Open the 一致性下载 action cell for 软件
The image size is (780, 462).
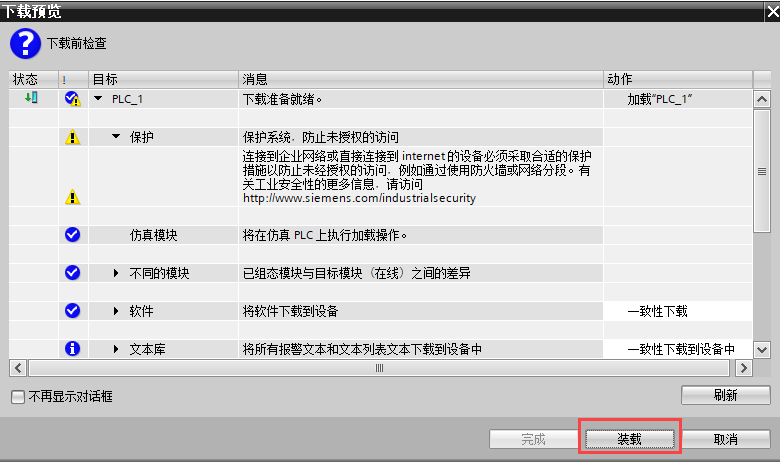click(x=677, y=311)
